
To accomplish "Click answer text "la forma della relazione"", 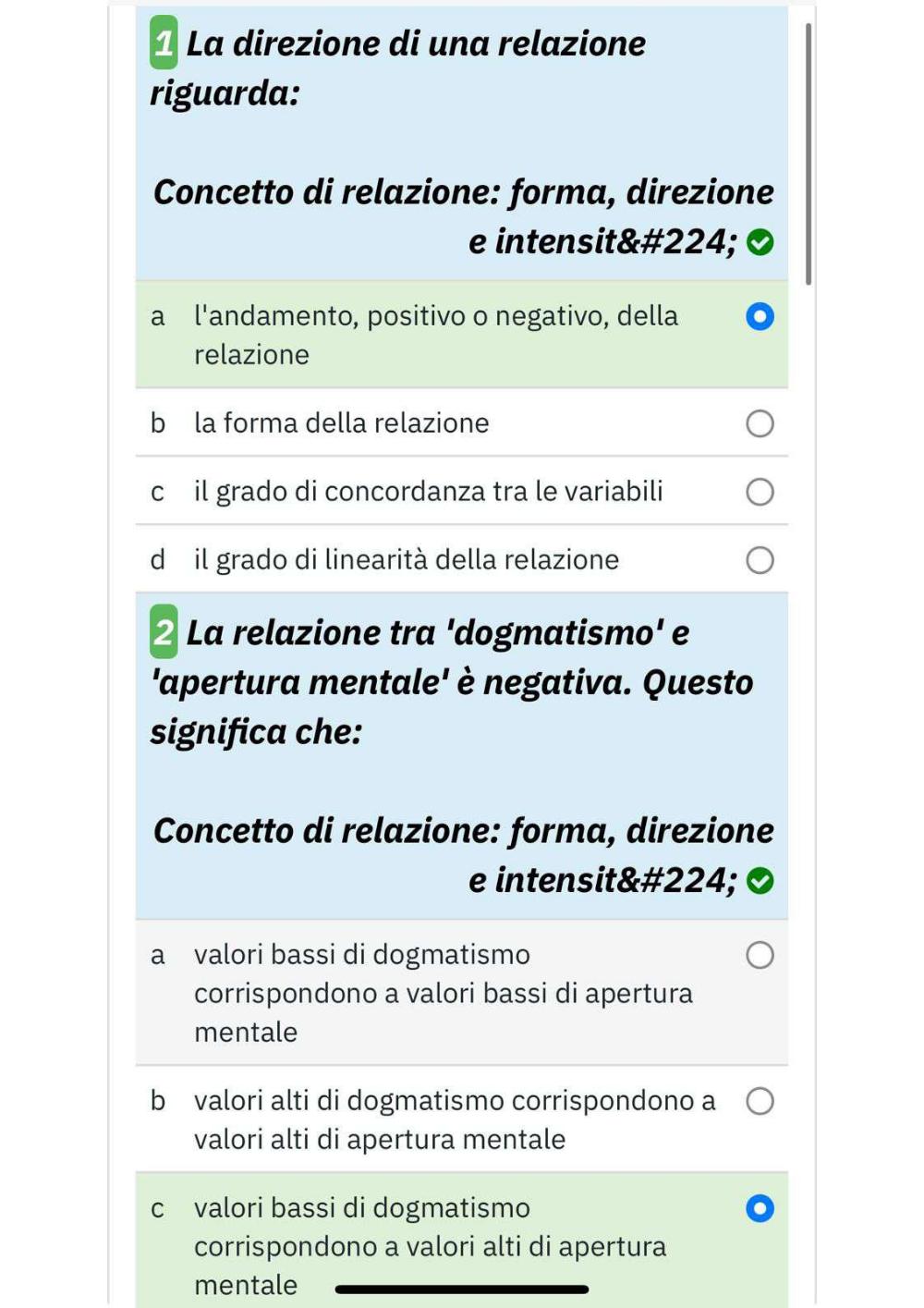I will pos(342,423).
